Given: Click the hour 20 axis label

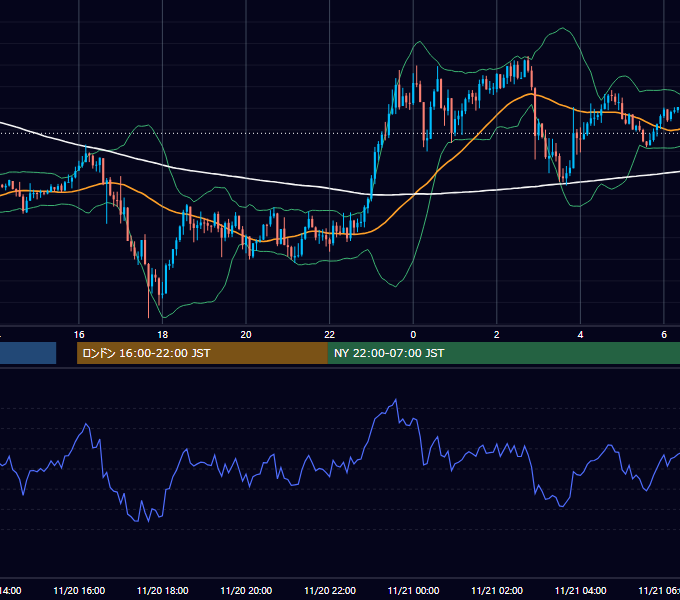Looking at the screenshot, I should [246, 334].
